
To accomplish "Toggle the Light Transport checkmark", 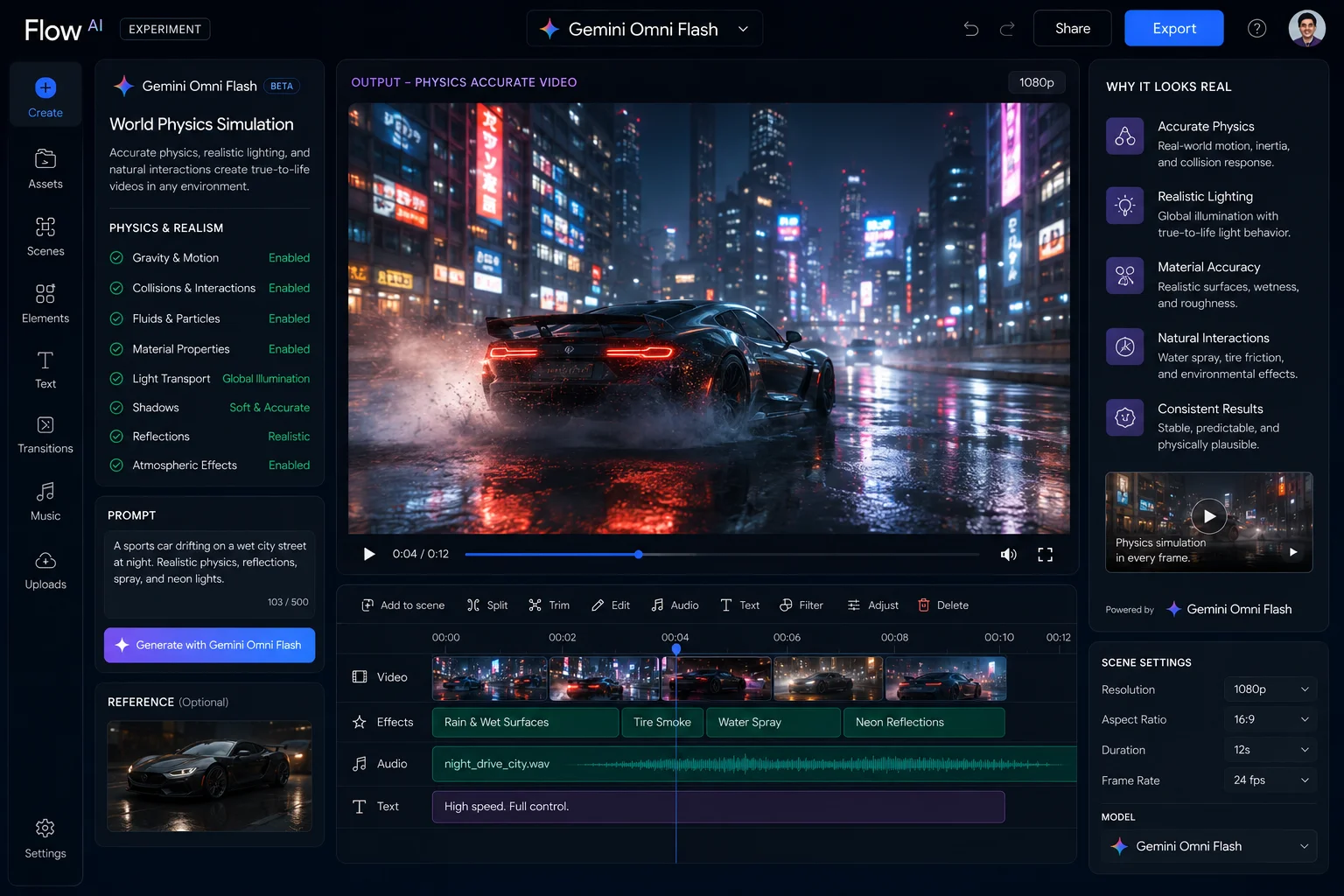I will click(116, 379).
